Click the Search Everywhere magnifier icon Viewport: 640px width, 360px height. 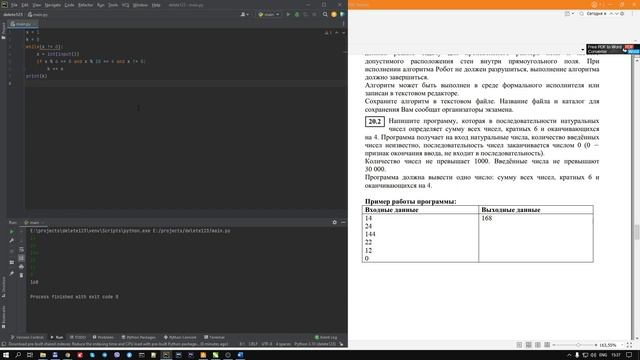click(325, 14)
